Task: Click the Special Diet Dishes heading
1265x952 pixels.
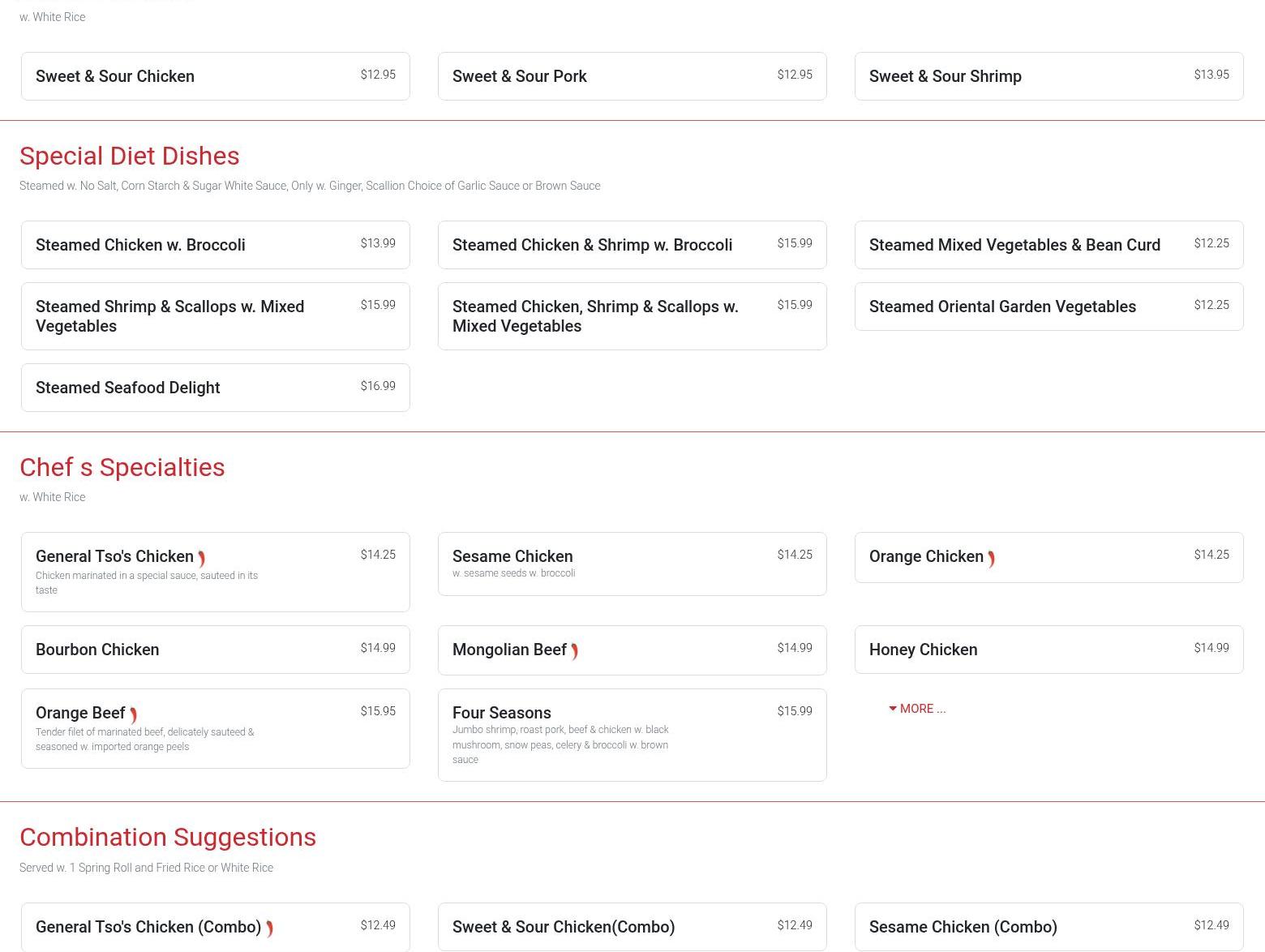Action: point(130,156)
